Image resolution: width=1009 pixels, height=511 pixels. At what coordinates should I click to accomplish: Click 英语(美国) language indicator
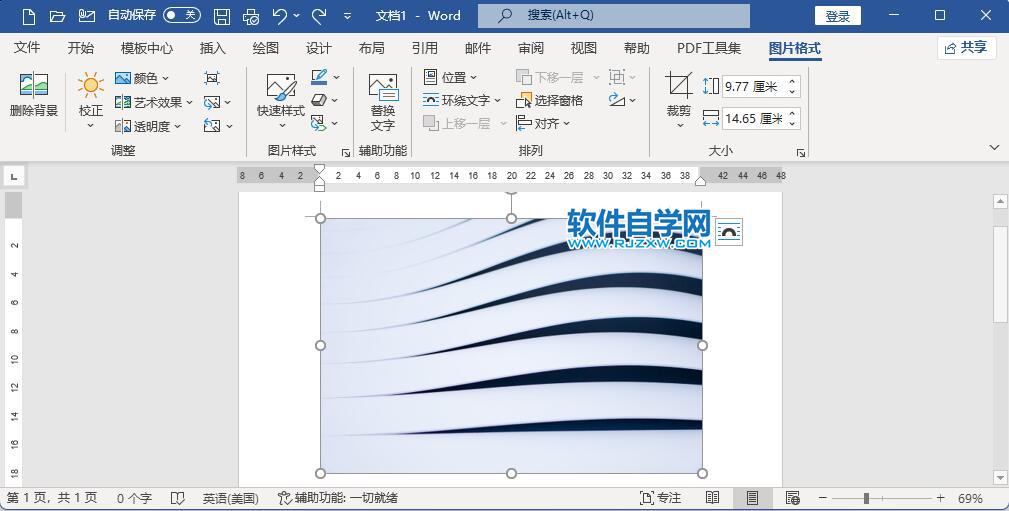click(230, 498)
